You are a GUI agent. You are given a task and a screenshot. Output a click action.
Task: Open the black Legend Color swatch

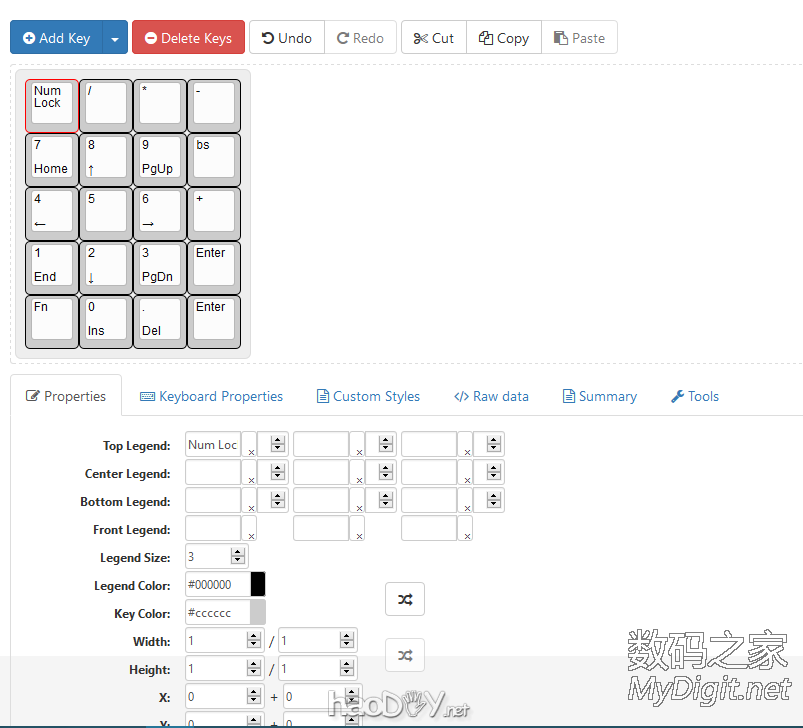pyautogui.click(x=258, y=585)
